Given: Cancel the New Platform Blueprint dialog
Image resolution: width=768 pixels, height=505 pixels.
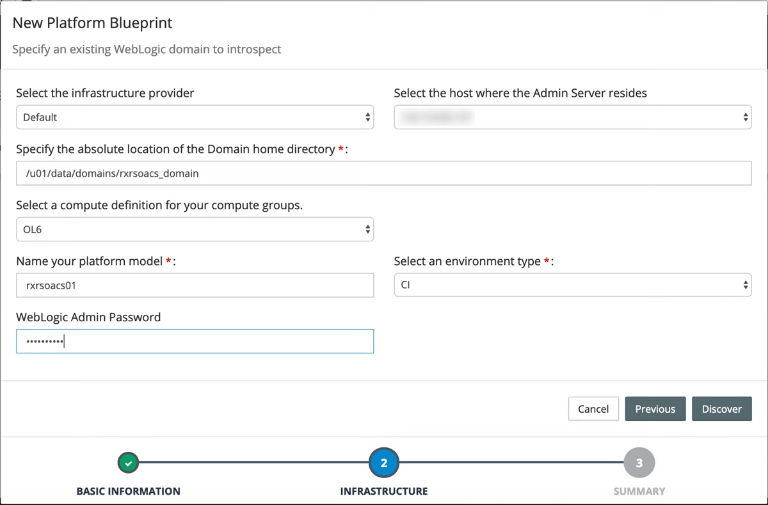Looking at the screenshot, I should coord(593,409).
